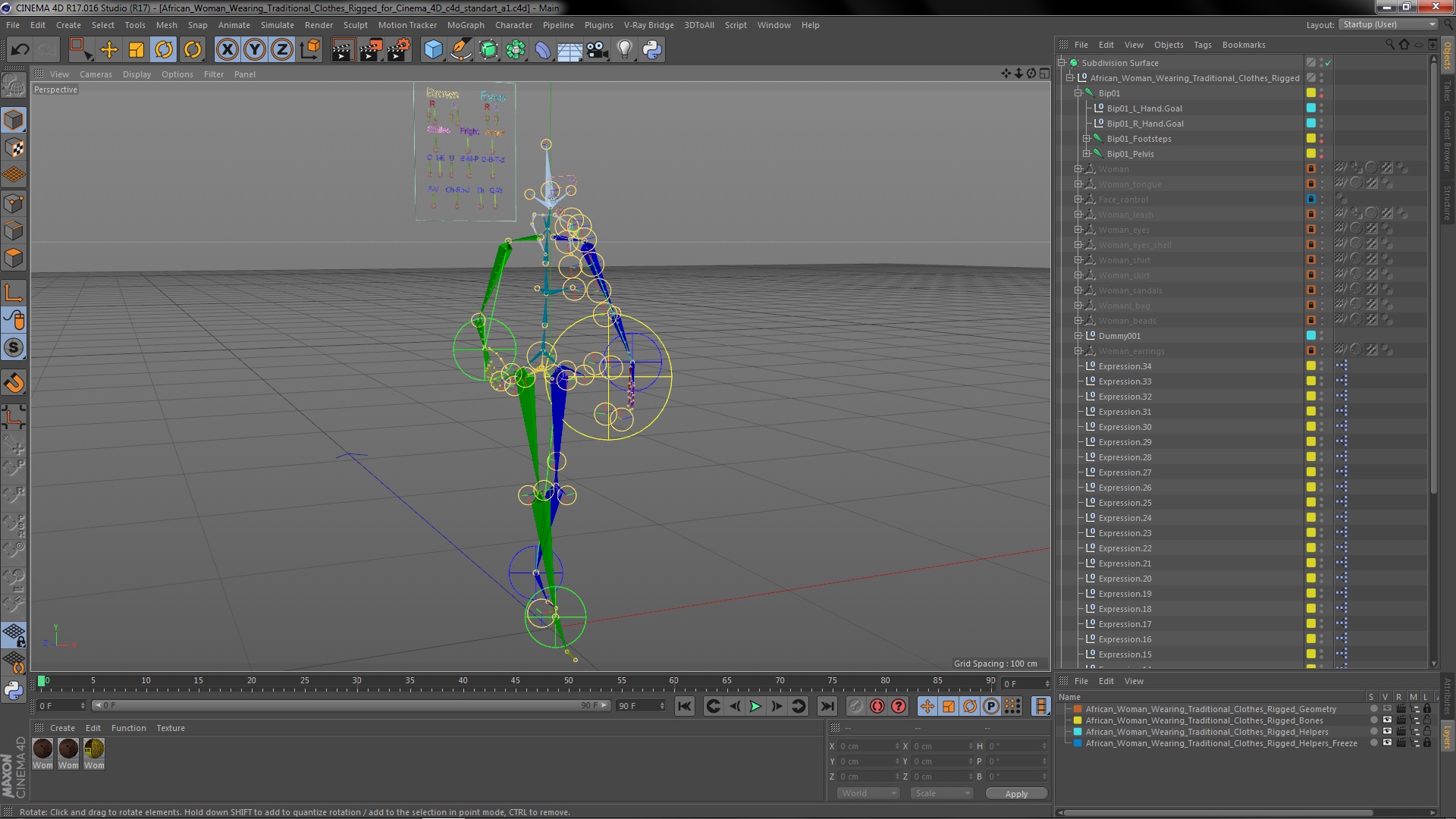Select the Move tool
Viewport: 1456px width, 819px height.
pos(109,50)
